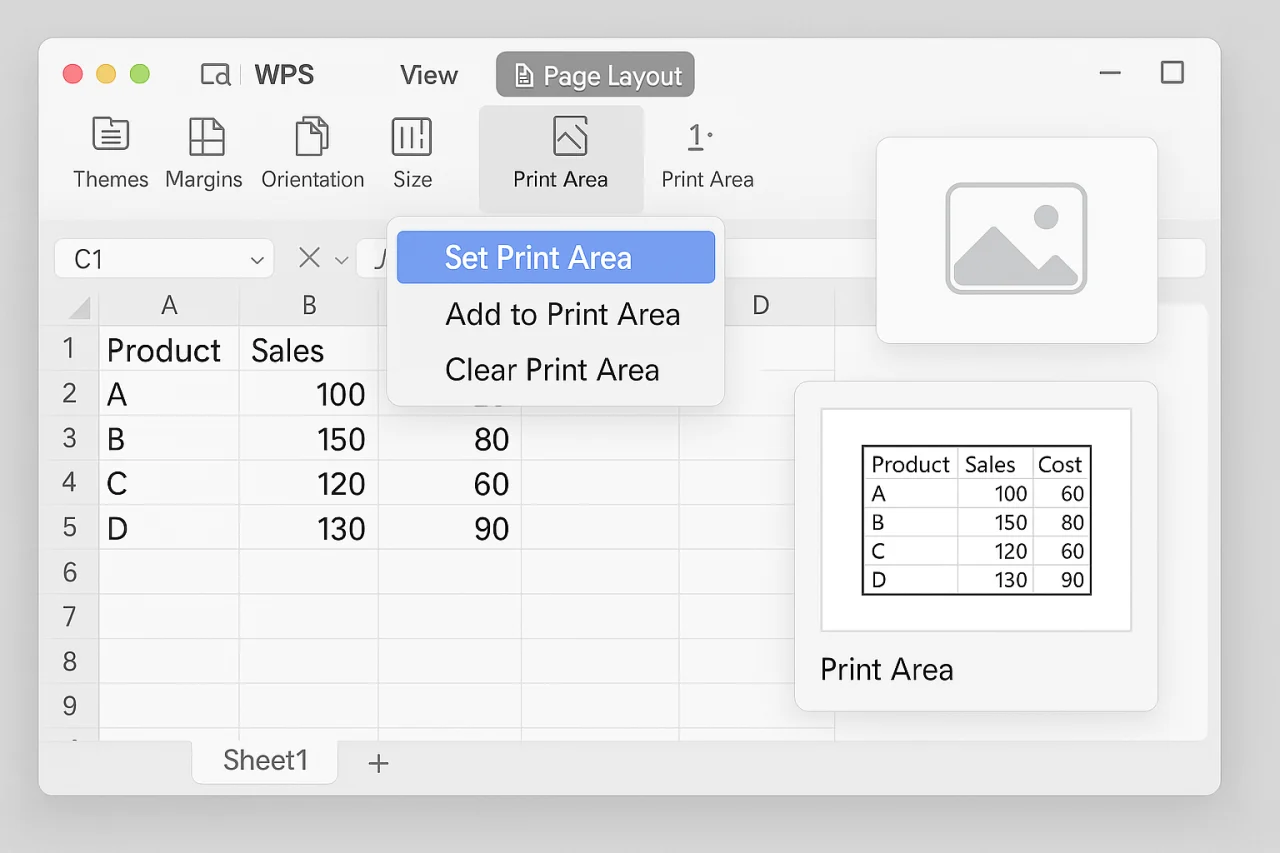Add a new sheet with plus button
Screen dimensions: 1280x853
(x=378, y=763)
